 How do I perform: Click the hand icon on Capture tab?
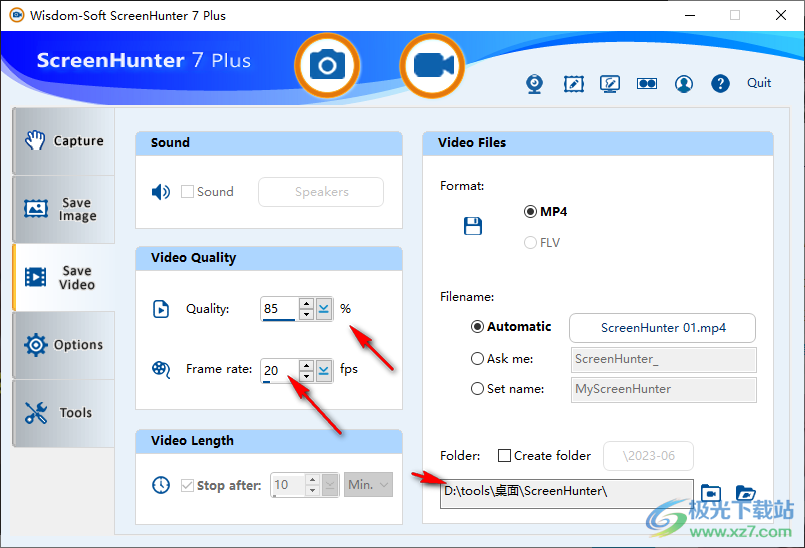tap(35, 140)
